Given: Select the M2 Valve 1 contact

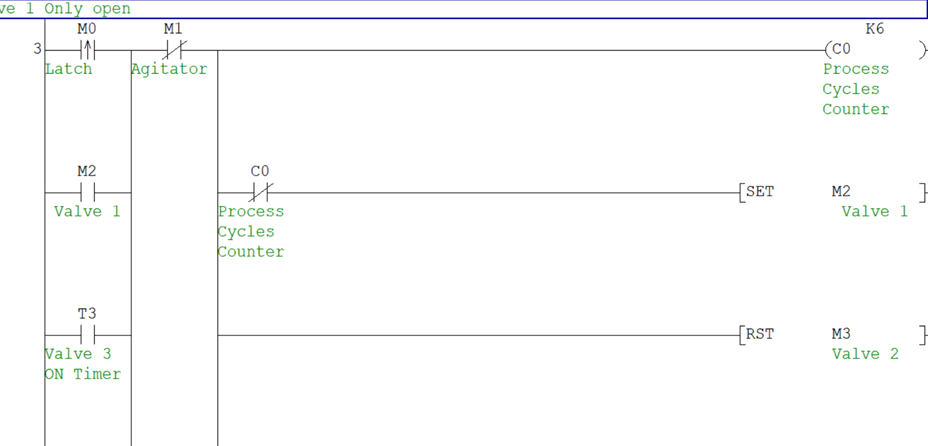Looking at the screenshot, I should tap(86, 192).
